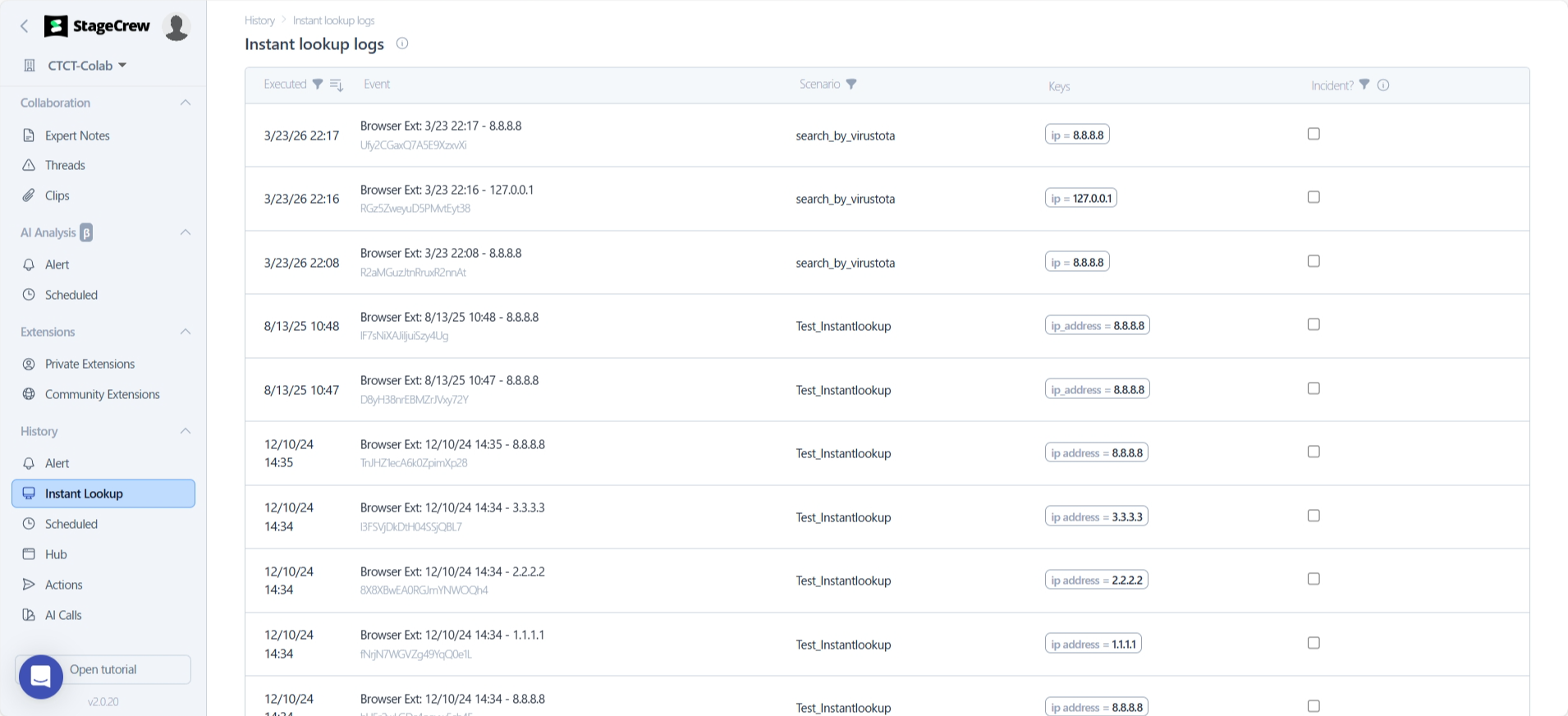Image resolution: width=1568 pixels, height=716 pixels.
Task: Click the Executed column sort icon
Action: 337,85
